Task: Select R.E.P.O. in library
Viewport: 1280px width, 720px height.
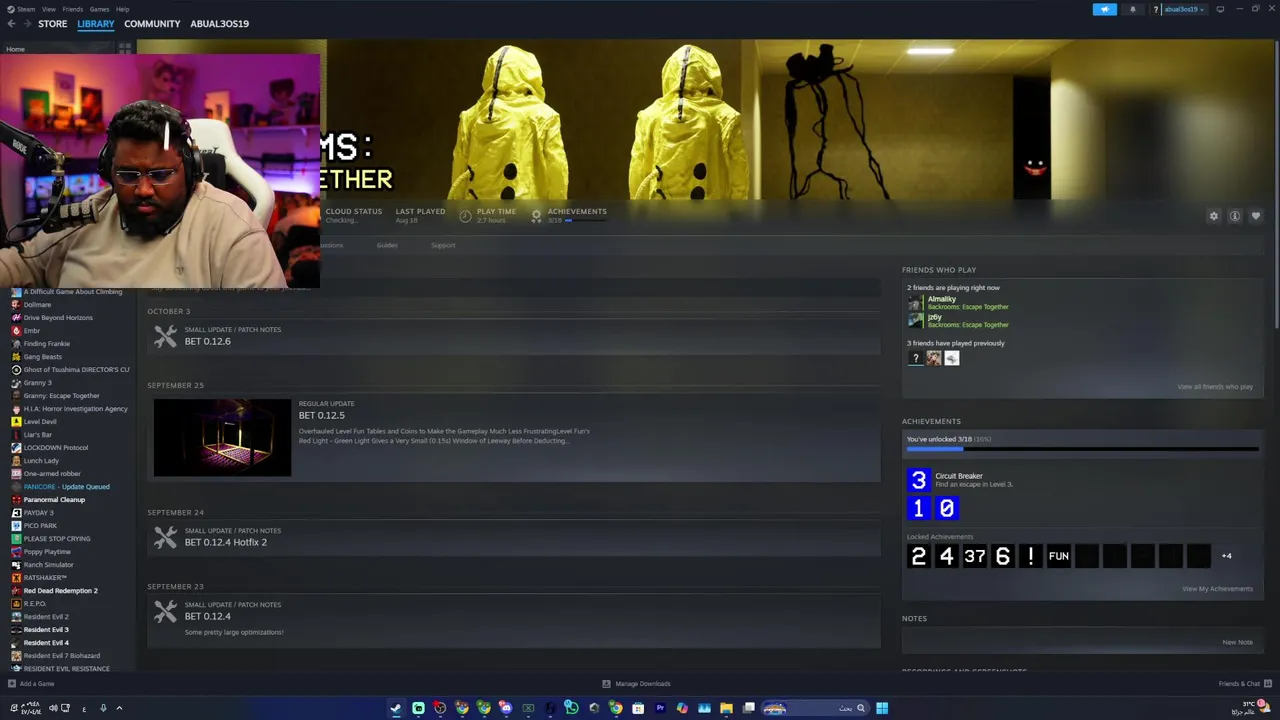Action: (x=35, y=604)
